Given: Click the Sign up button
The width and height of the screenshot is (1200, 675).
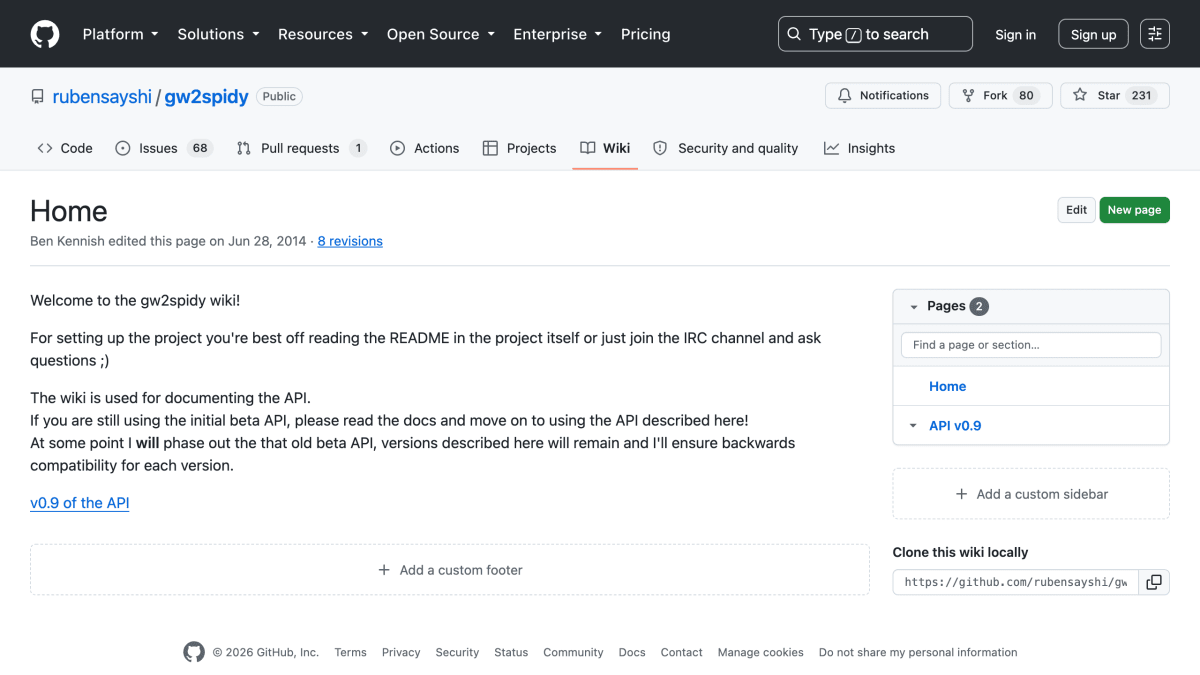Looking at the screenshot, I should coord(1093,34).
